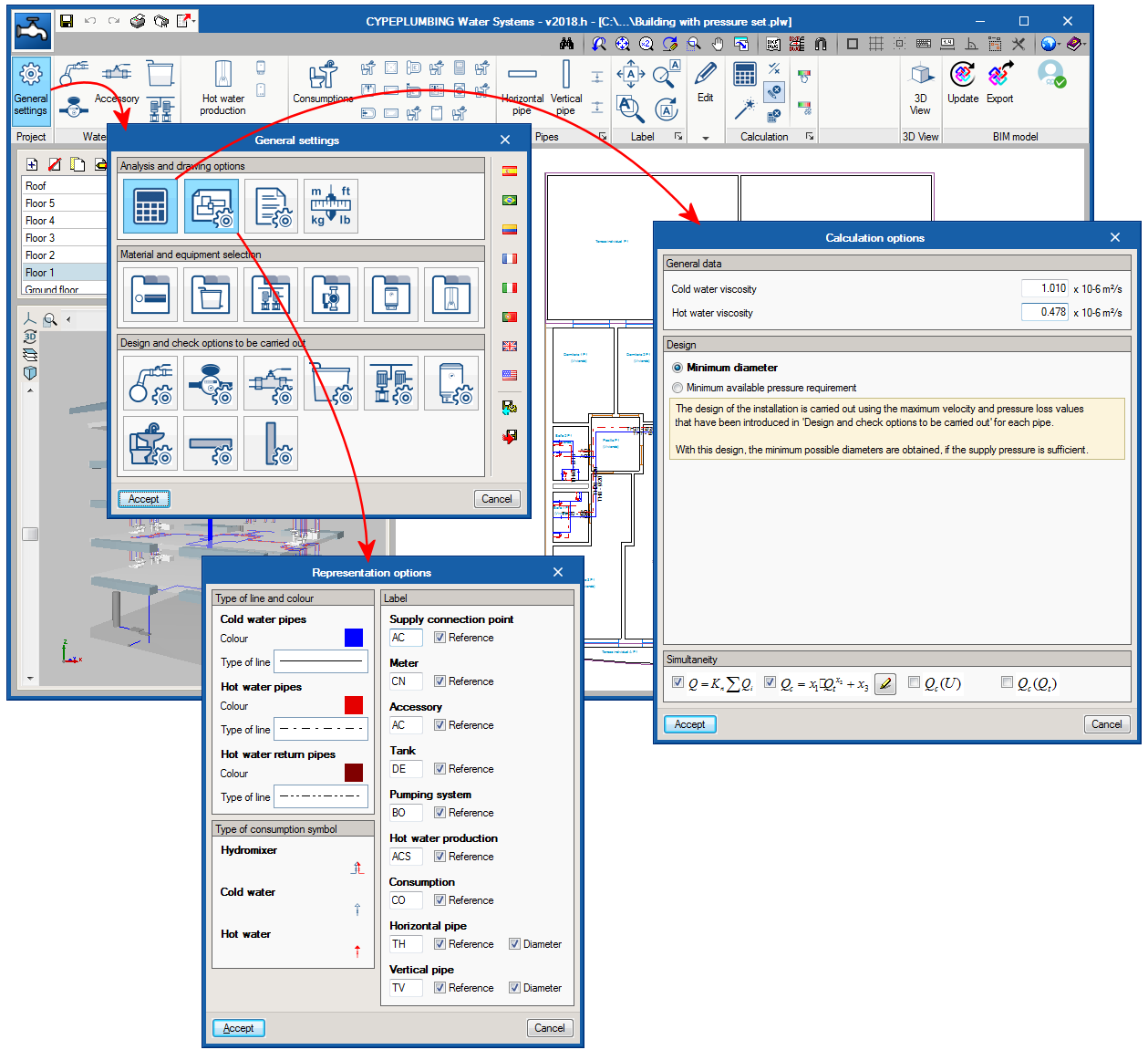
Task: Cancel the Calculation options dialog
Action: (x=1107, y=724)
